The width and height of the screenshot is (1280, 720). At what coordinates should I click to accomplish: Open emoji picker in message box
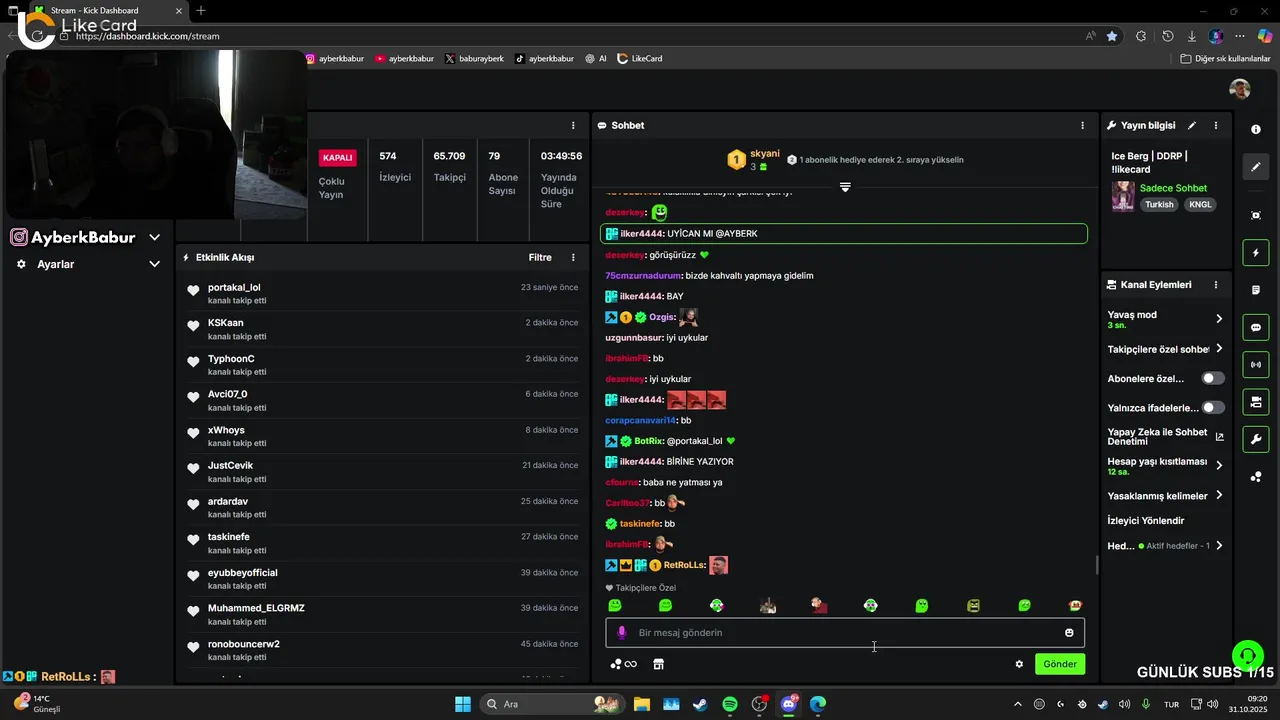click(x=1069, y=633)
